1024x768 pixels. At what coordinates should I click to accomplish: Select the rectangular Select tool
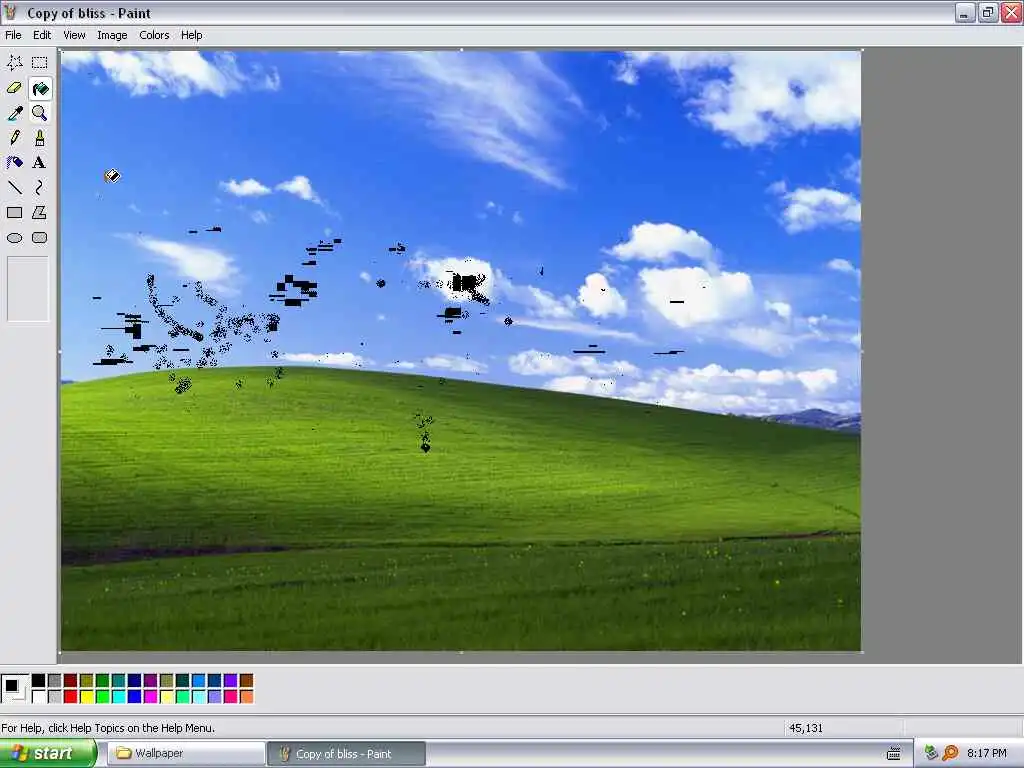(40, 63)
